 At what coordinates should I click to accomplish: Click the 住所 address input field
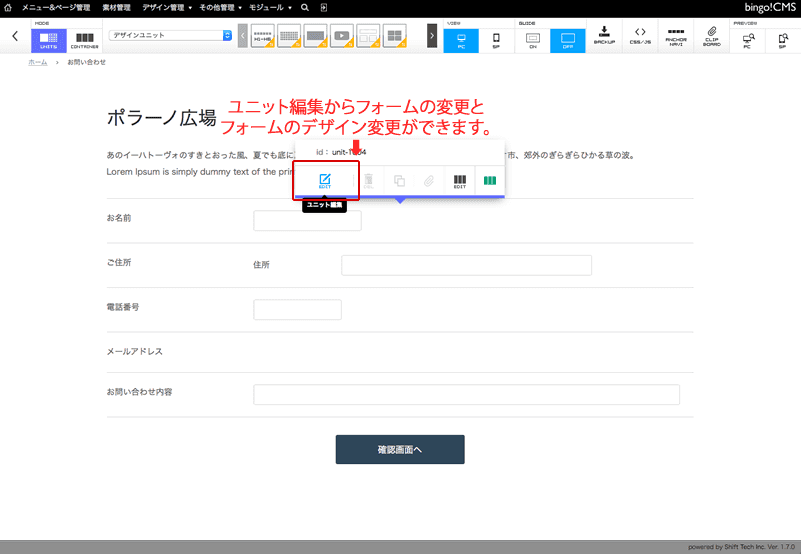[x=466, y=265]
